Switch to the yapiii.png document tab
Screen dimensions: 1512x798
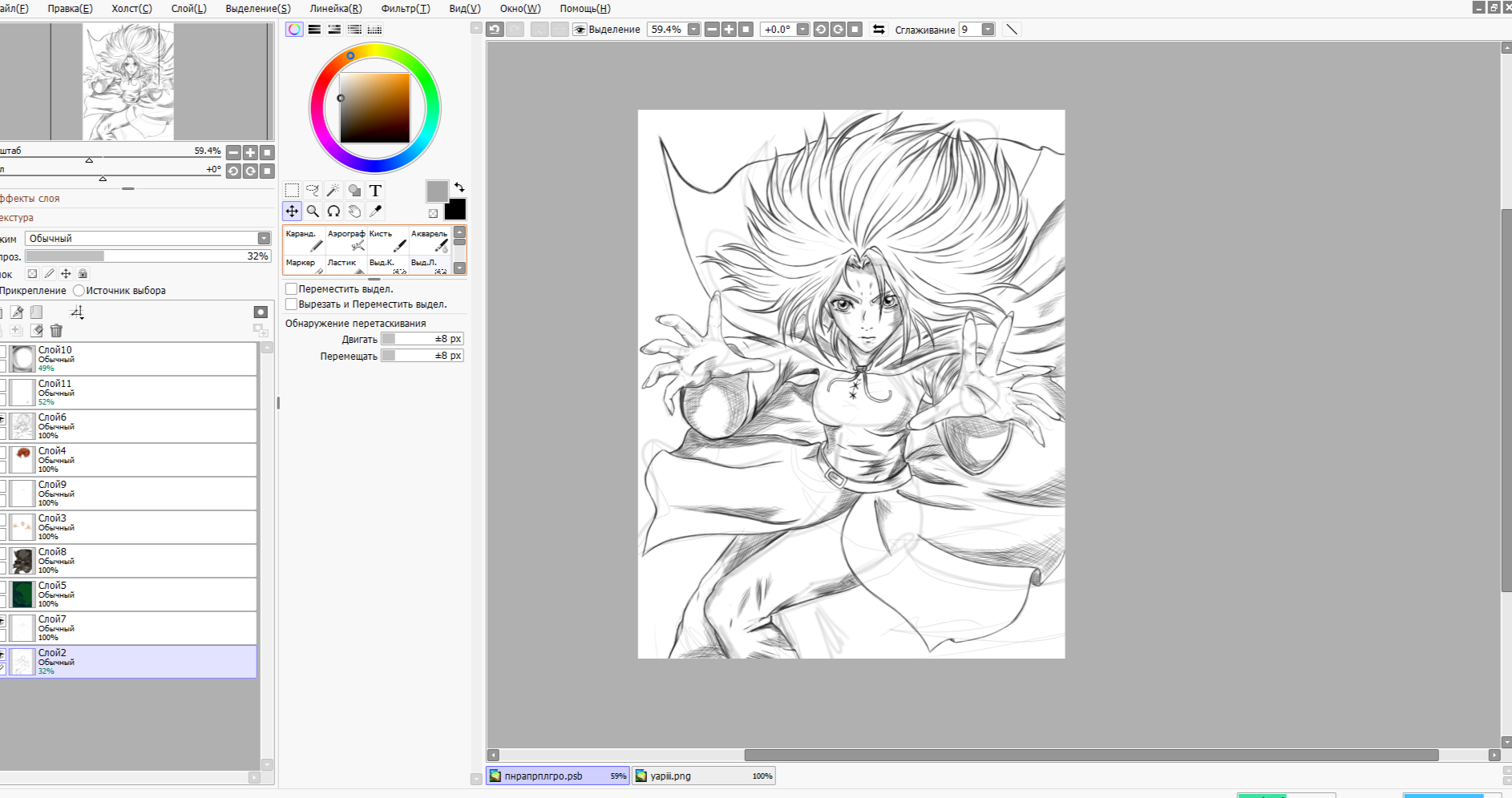(x=702, y=776)
